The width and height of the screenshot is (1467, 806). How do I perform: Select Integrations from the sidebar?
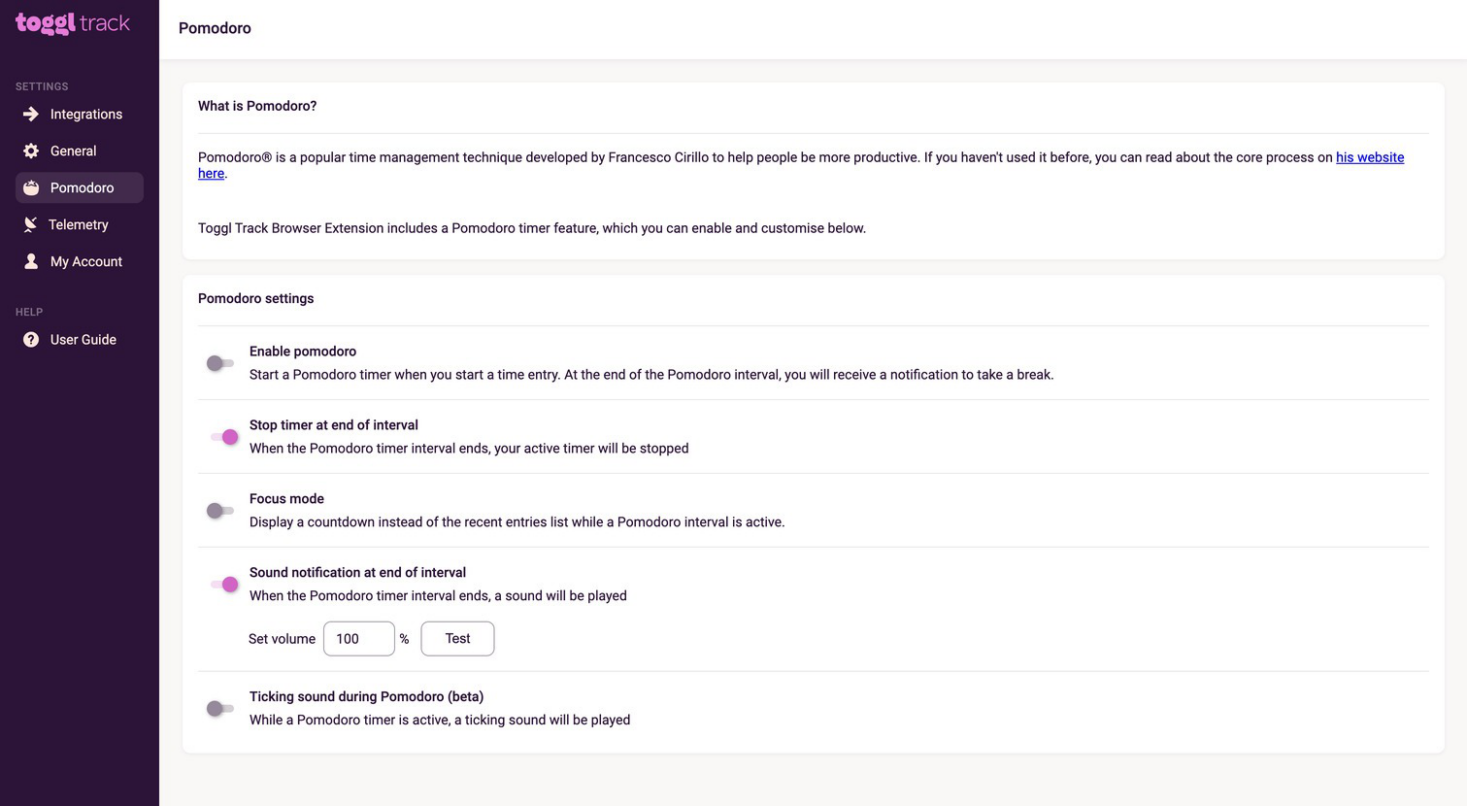pos(86,113)
